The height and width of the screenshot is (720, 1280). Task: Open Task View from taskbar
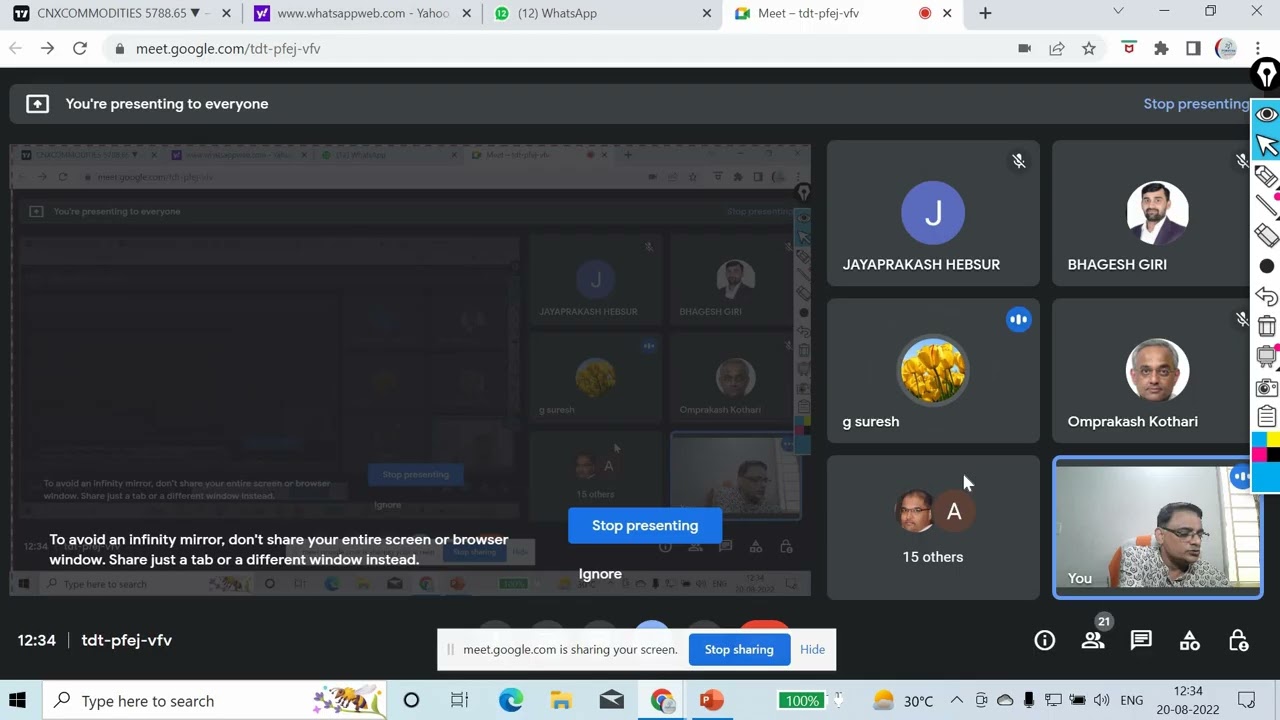coord(459,701)
